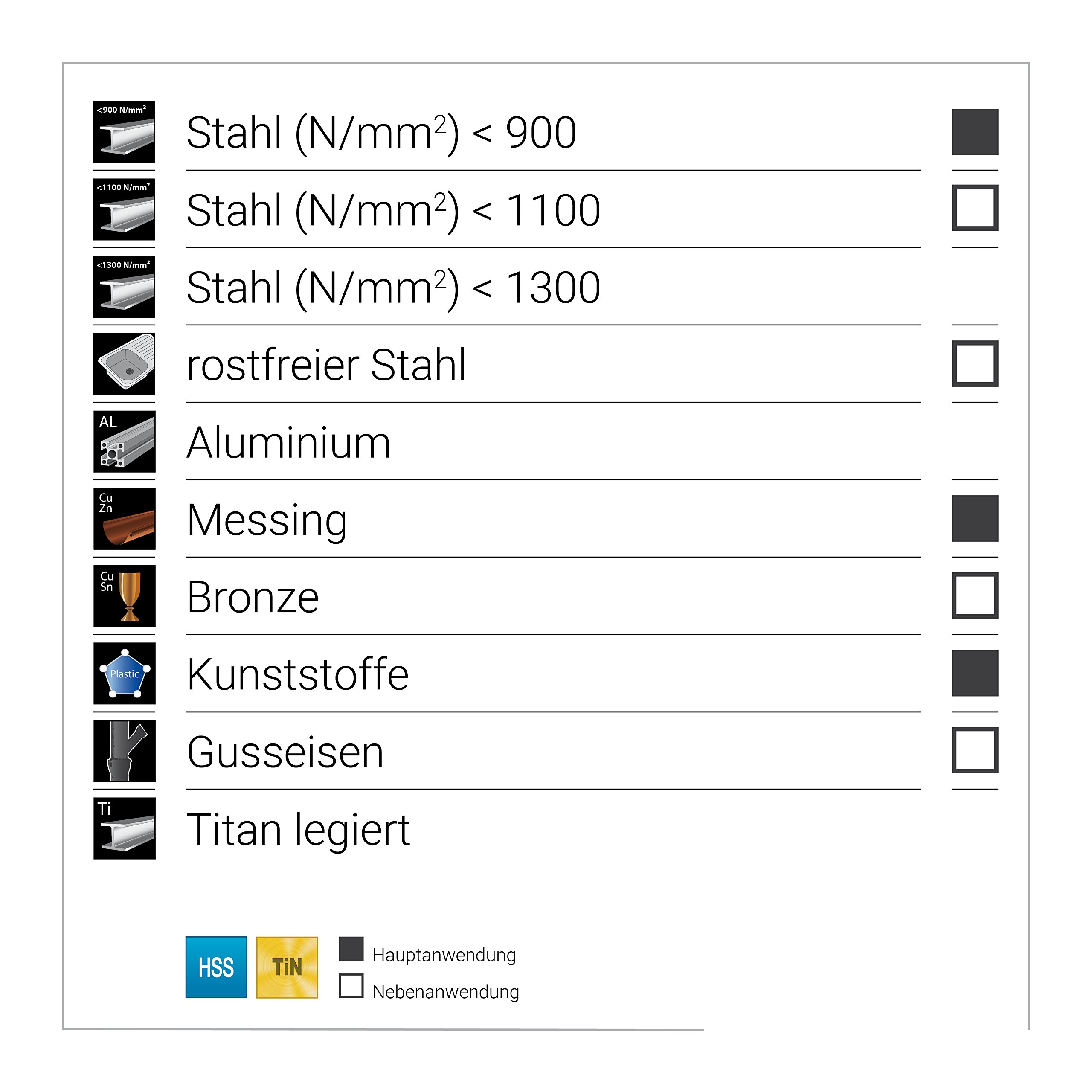This screenshot has width=1092, height=1092.
Task: Click the Hauptanwendung legend label
Action: (444, 955)
